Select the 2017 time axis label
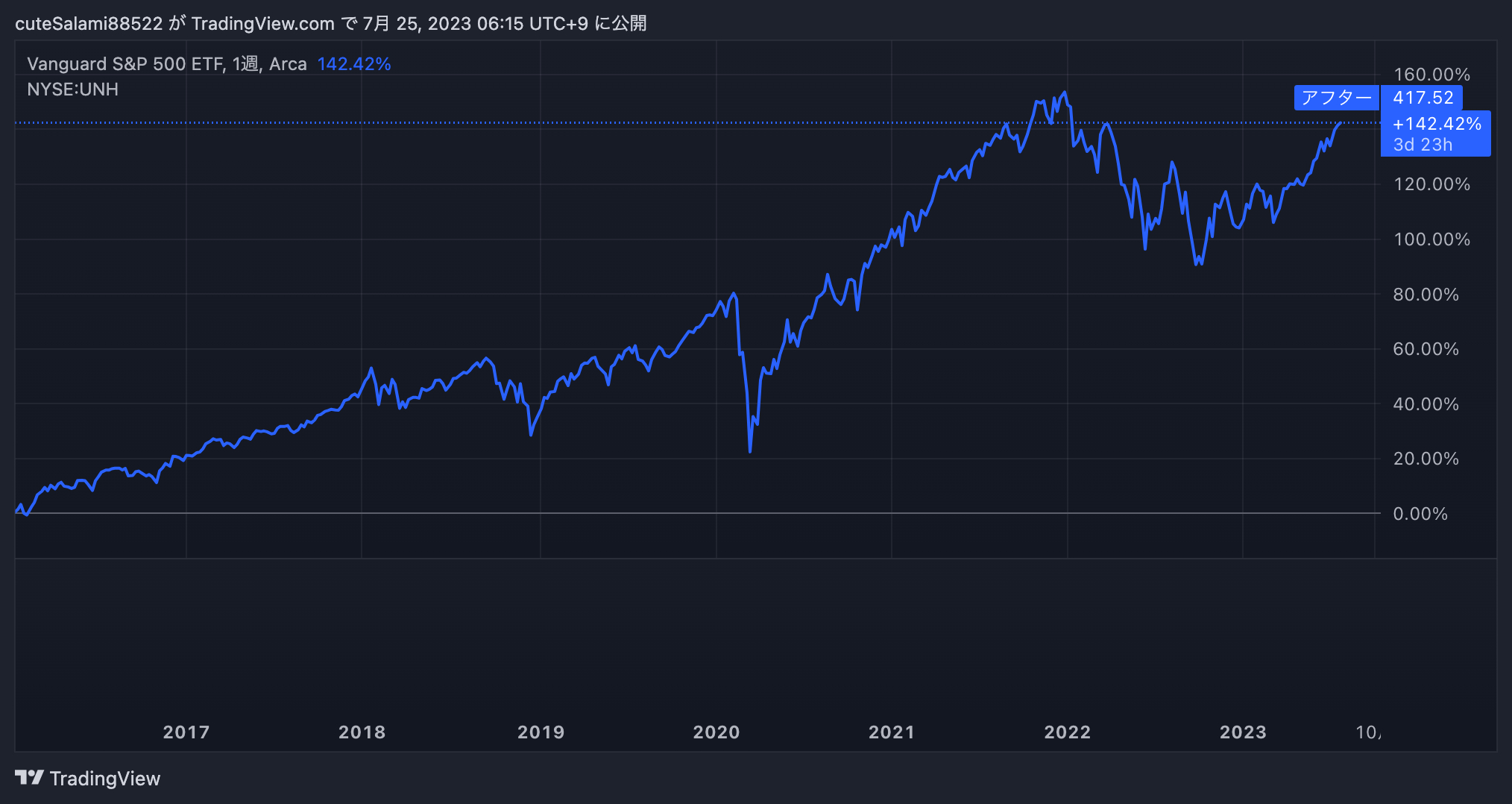The image size is (1512, 804). (x=186, y=732)
